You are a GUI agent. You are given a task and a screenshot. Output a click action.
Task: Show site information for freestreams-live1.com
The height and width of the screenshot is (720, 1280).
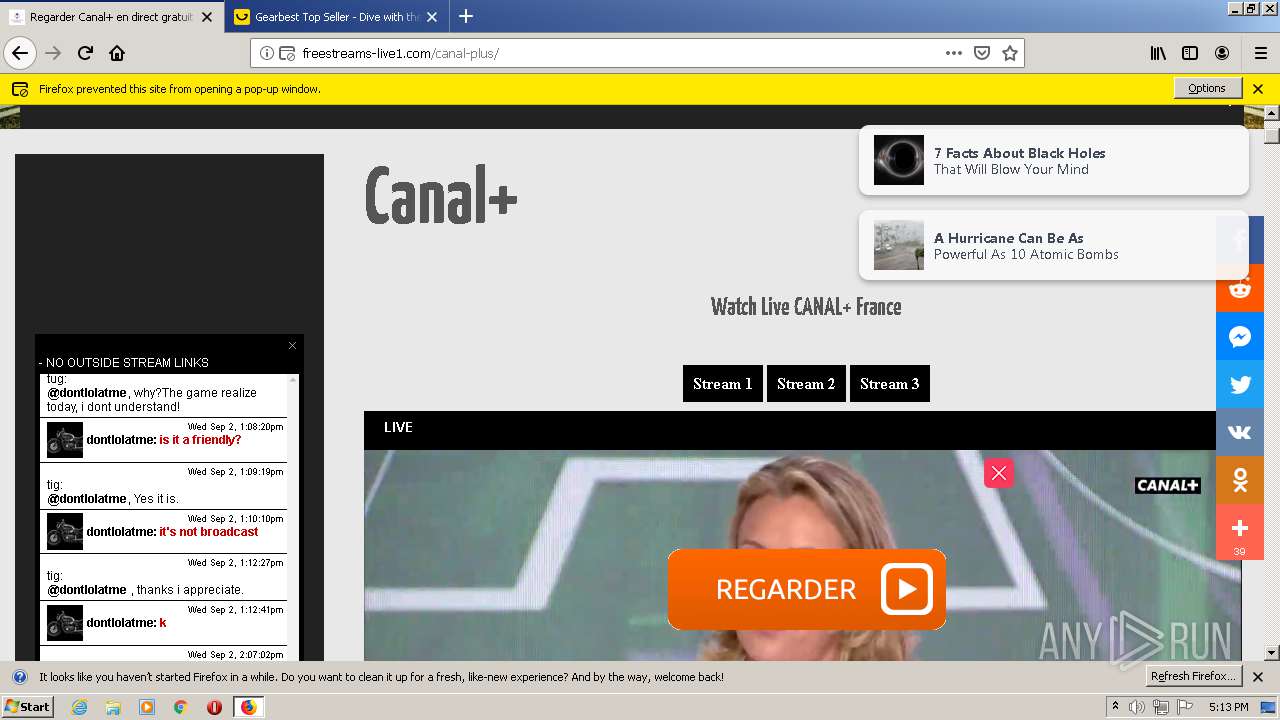pos(267,53)
